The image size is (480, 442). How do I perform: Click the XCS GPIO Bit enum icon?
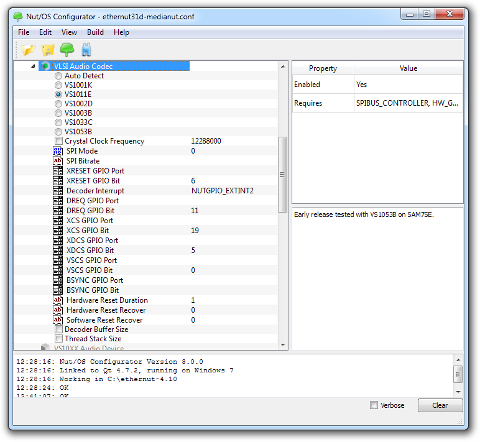pos(58,230)
